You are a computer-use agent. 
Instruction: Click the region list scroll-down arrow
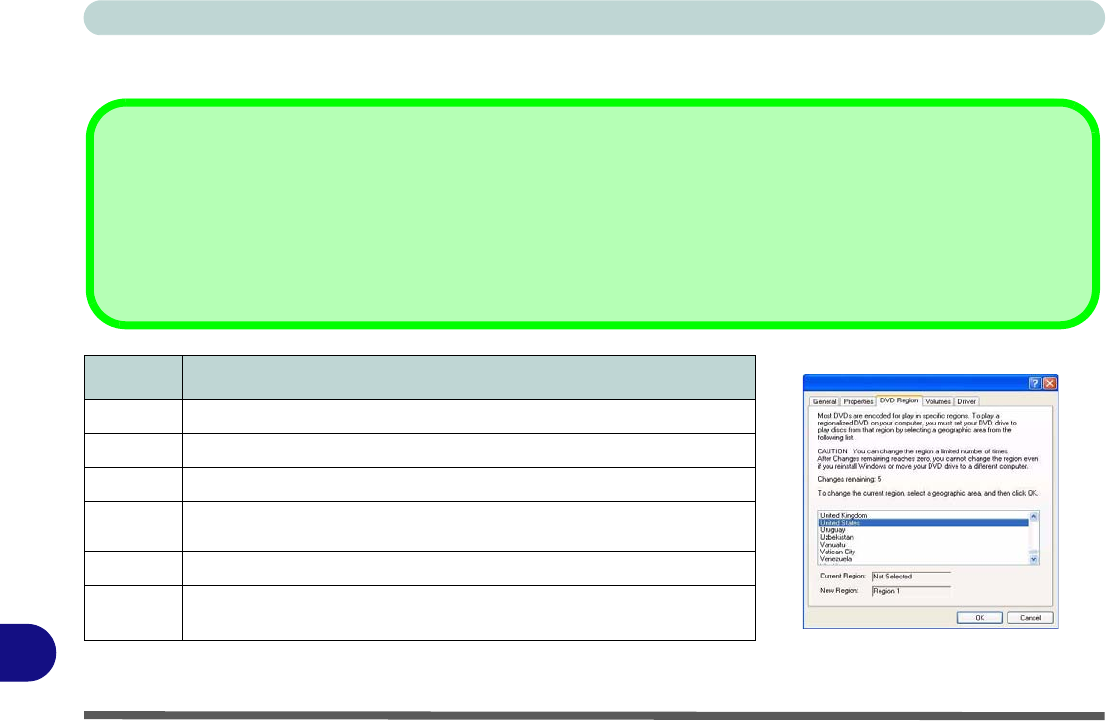tap(1034, 559)
